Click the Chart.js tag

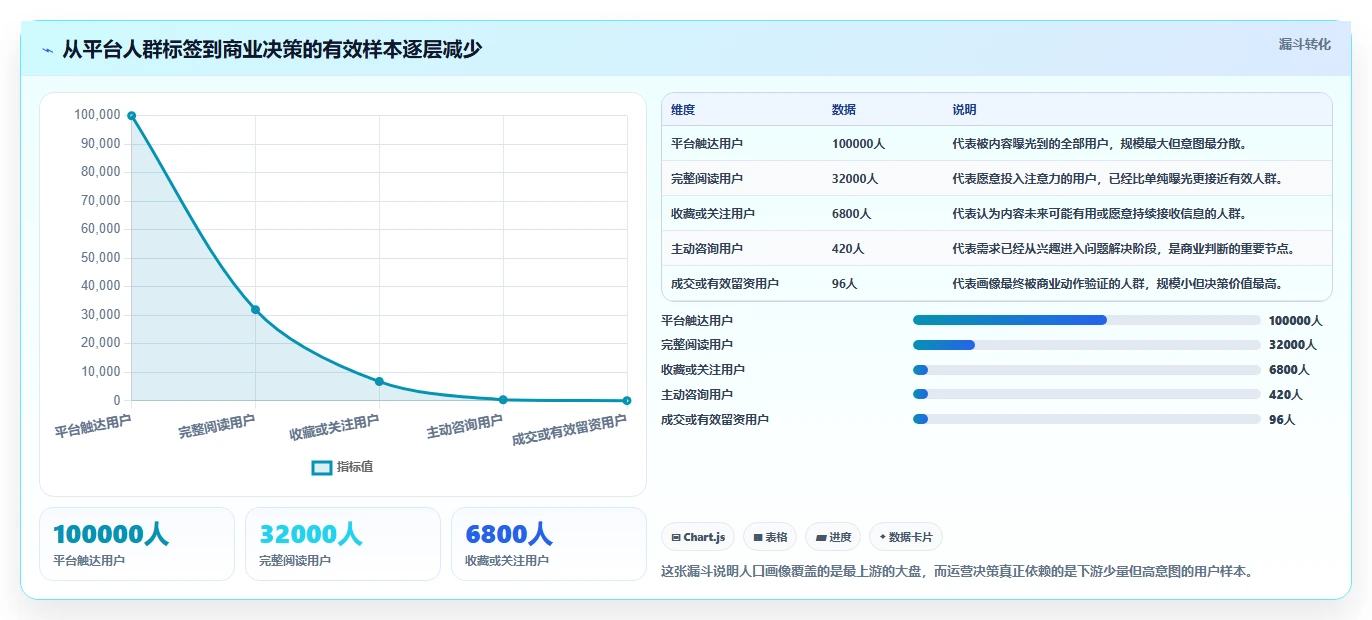(x=698, y=537)
